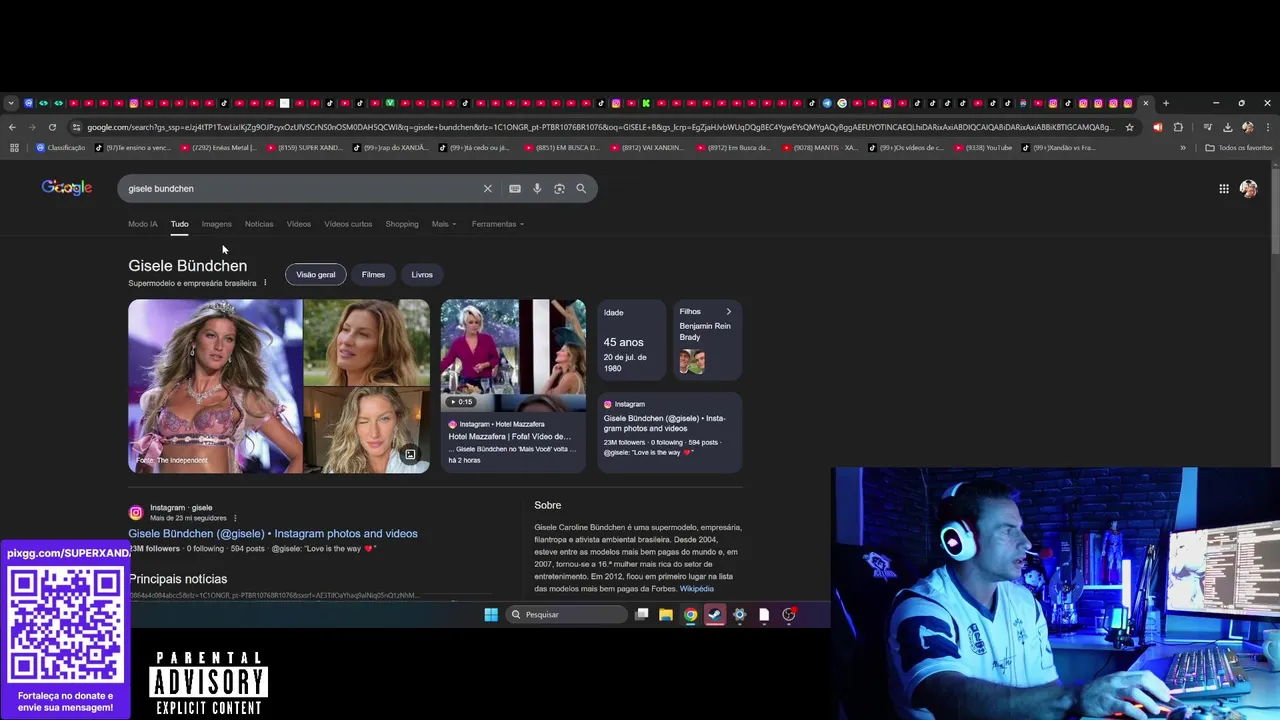The image size is (1280, 720).
Task: Go to Google homepage via logo
Action: (67, 188)
